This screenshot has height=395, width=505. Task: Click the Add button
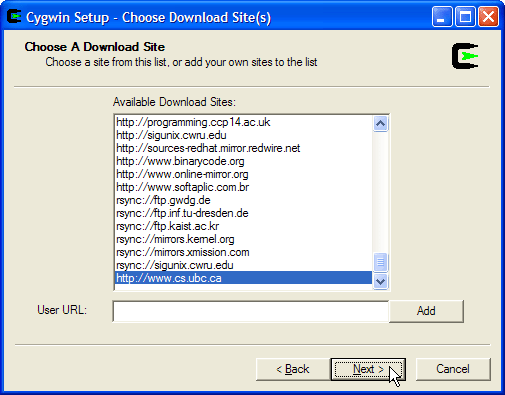(426, 311)
